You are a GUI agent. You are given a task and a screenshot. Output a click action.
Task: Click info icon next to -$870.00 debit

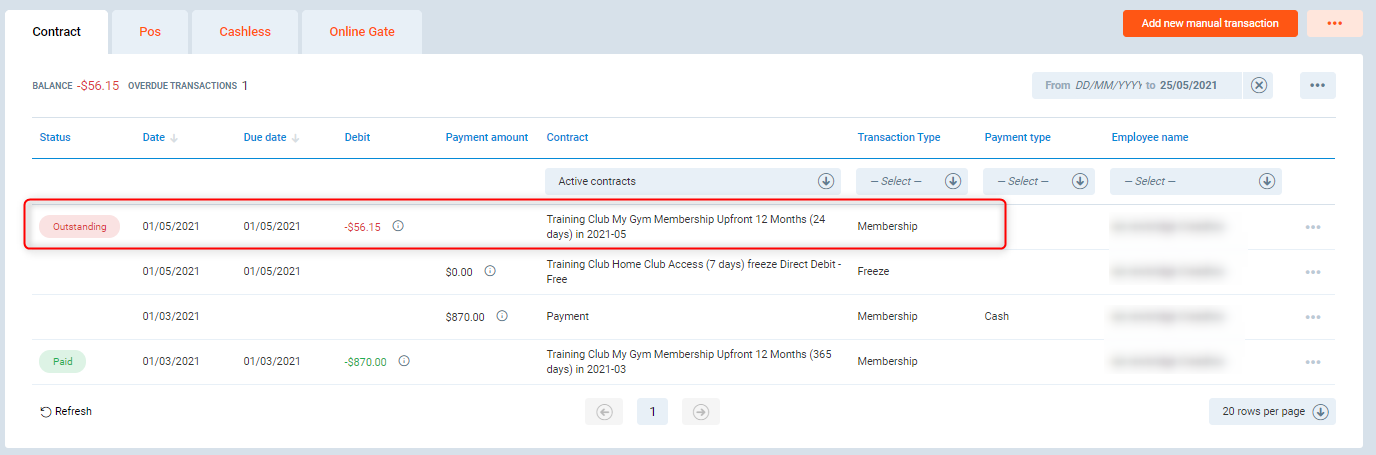tap(404, 361)
